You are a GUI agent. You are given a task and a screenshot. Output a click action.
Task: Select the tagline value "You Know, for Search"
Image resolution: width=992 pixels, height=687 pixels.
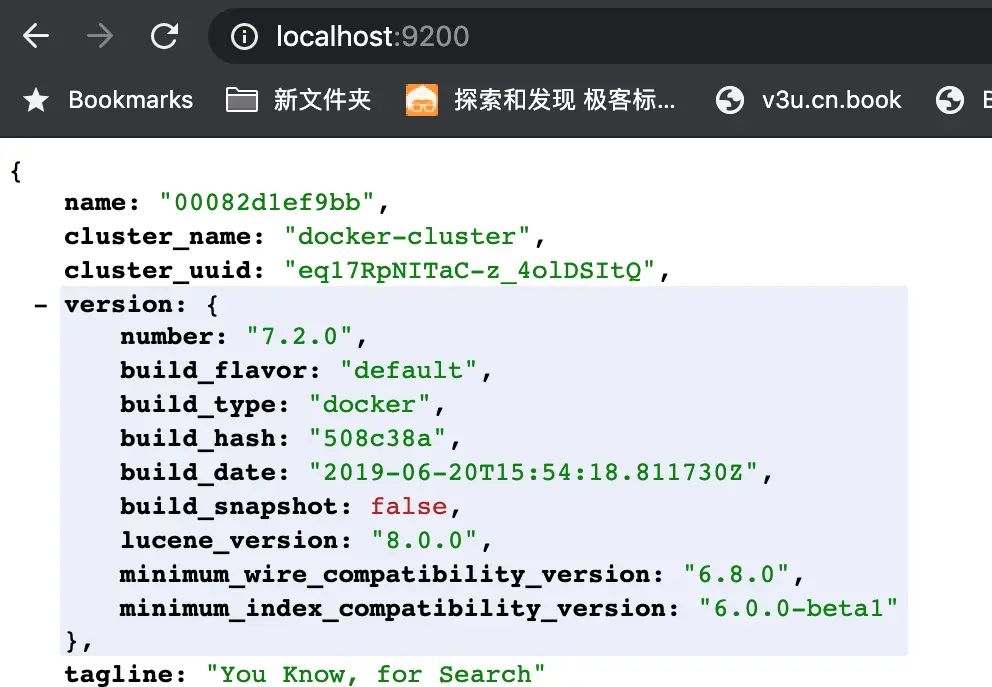point(376,674)
